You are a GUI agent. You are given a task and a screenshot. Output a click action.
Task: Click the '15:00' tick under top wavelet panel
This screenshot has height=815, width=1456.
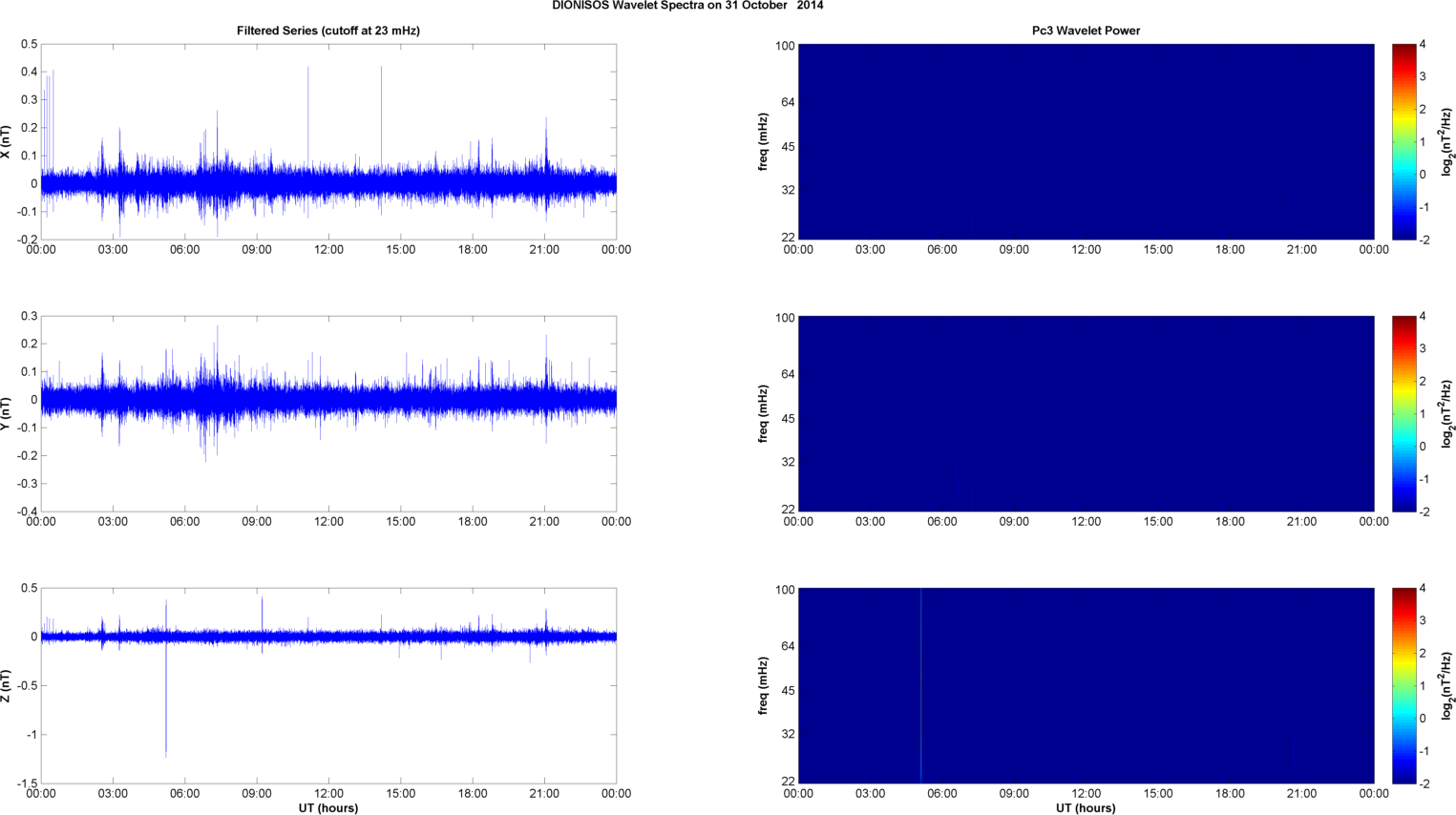click(x=1158, y=250)
